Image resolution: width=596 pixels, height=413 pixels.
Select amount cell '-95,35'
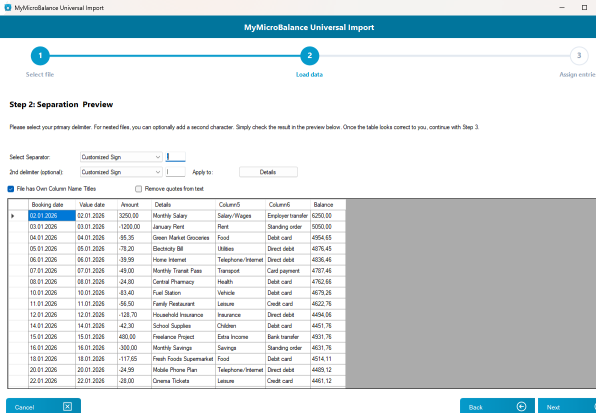pyautogui.click(x=134, y=238)
